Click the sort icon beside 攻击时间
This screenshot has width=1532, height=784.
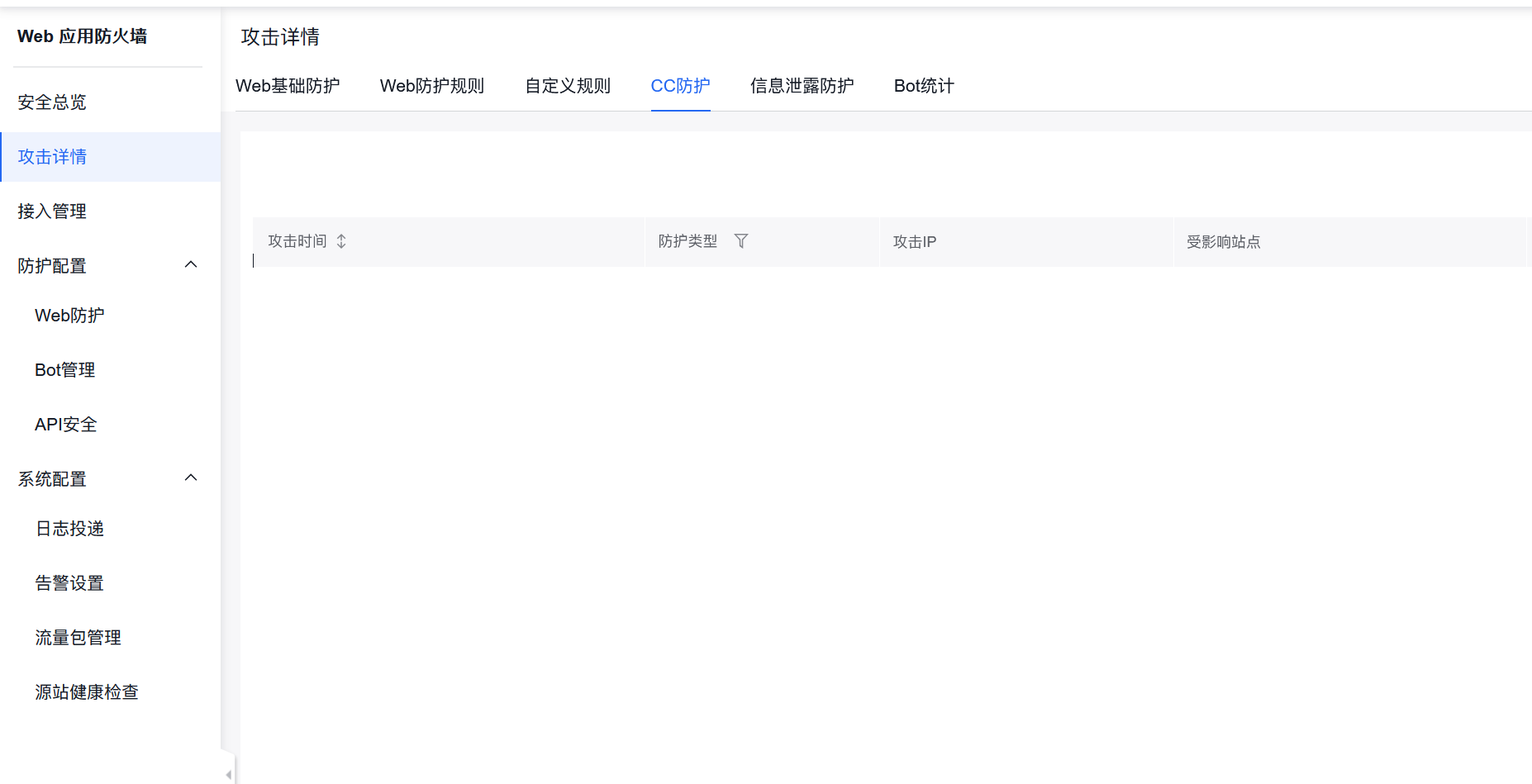pos(341,241)
